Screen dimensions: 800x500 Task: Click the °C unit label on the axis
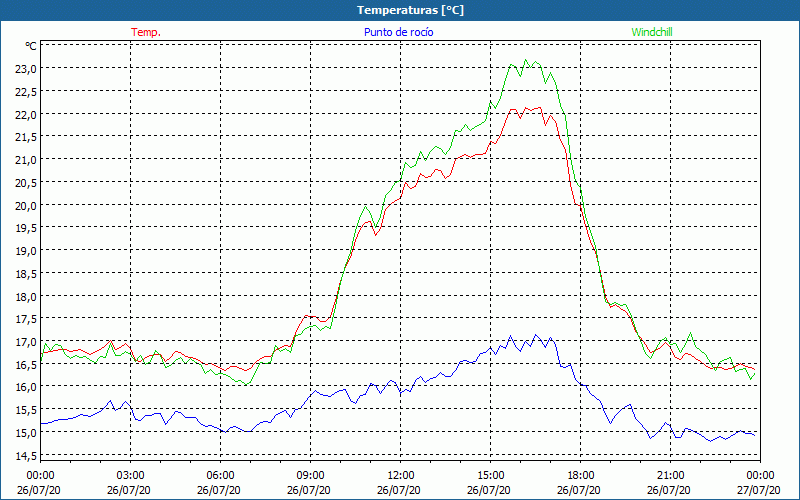point(31,46)
